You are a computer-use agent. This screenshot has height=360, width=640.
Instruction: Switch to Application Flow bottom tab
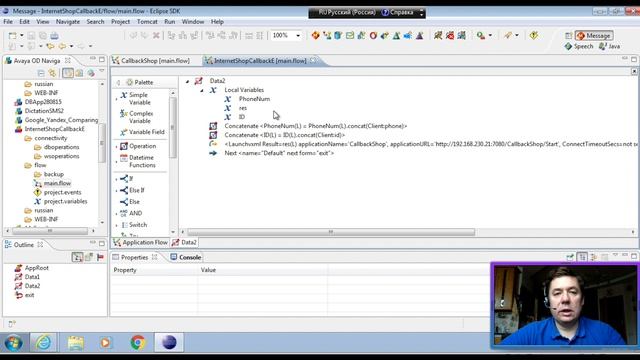140,242
